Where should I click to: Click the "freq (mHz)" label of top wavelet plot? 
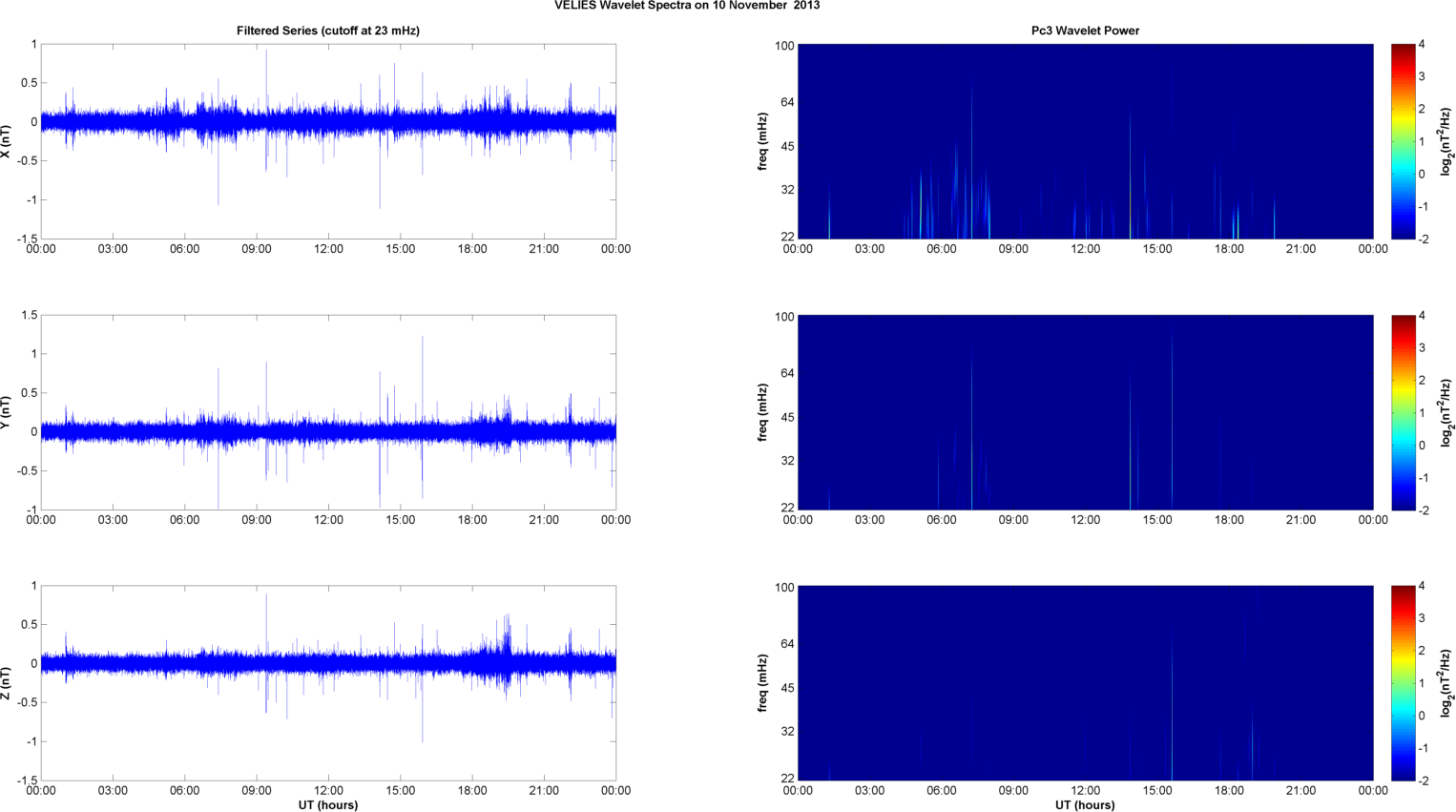(763, 141)
